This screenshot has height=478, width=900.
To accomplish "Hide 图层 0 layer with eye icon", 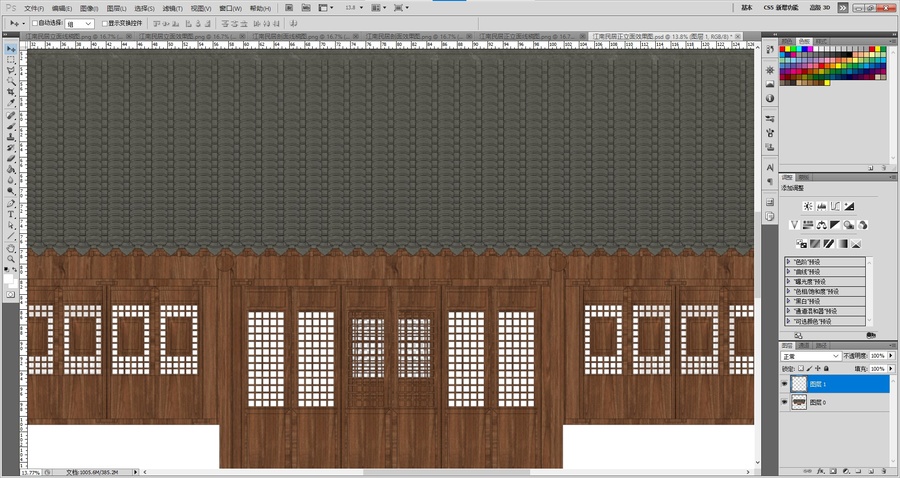I will pyautogui.click(x=784, y=402).
